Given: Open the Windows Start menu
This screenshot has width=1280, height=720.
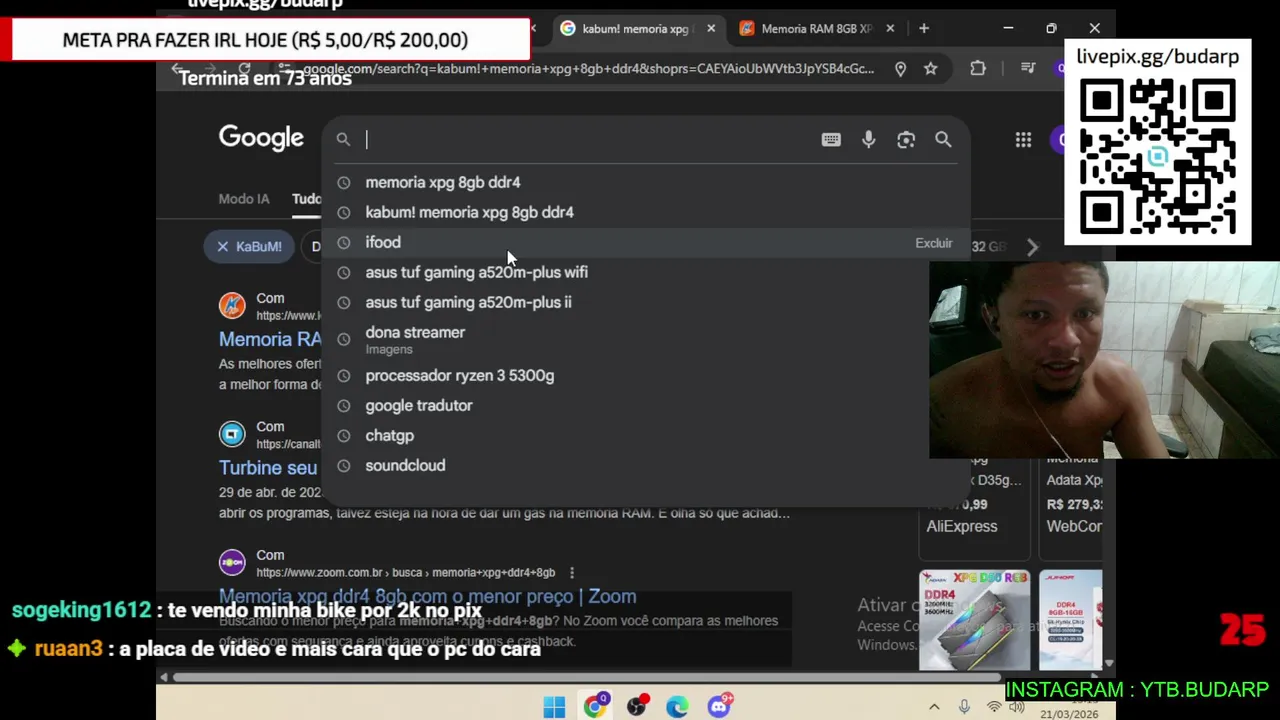Looking at the screenshot, I should click(554, 707).
